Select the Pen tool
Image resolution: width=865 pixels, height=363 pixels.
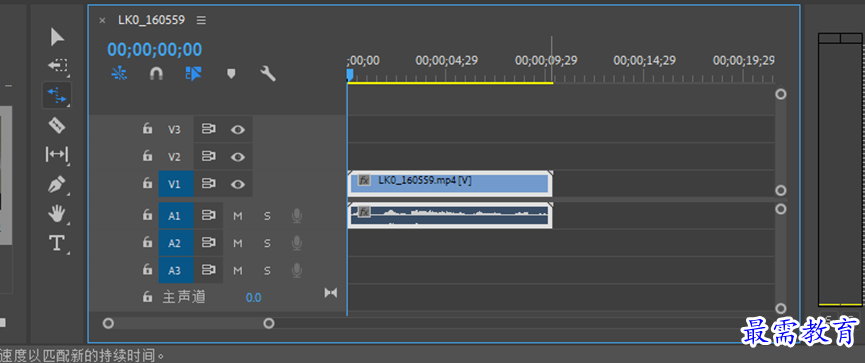click(x=57, y=184)
